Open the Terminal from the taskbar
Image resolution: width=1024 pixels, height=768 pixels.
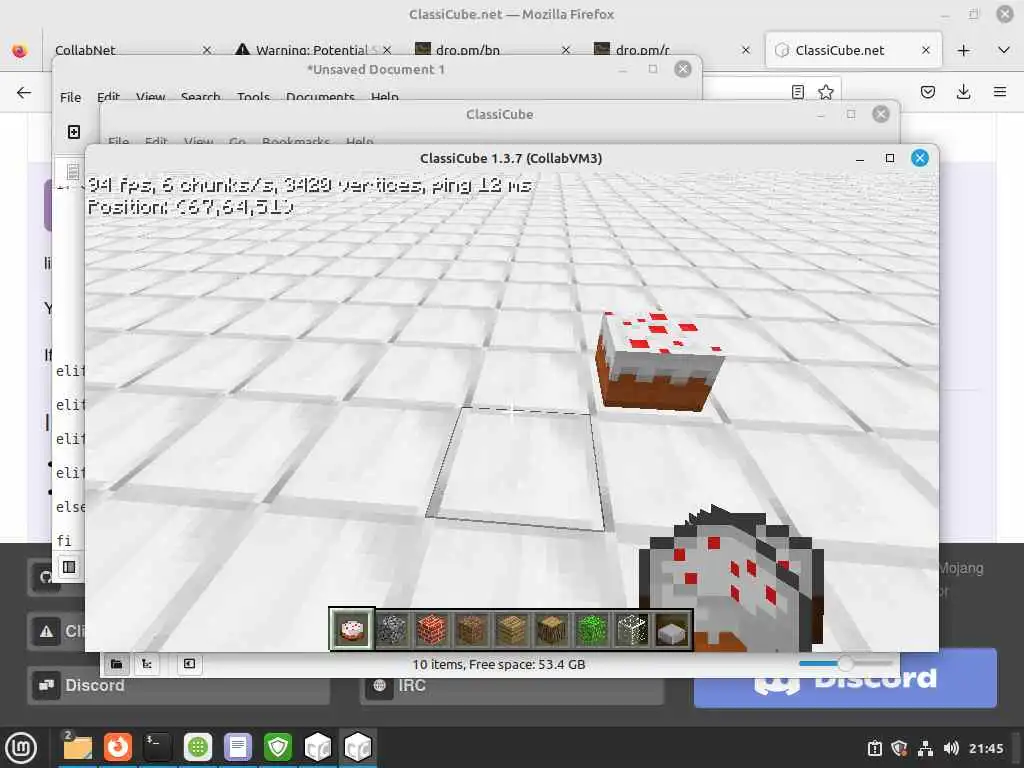(157, 747)
